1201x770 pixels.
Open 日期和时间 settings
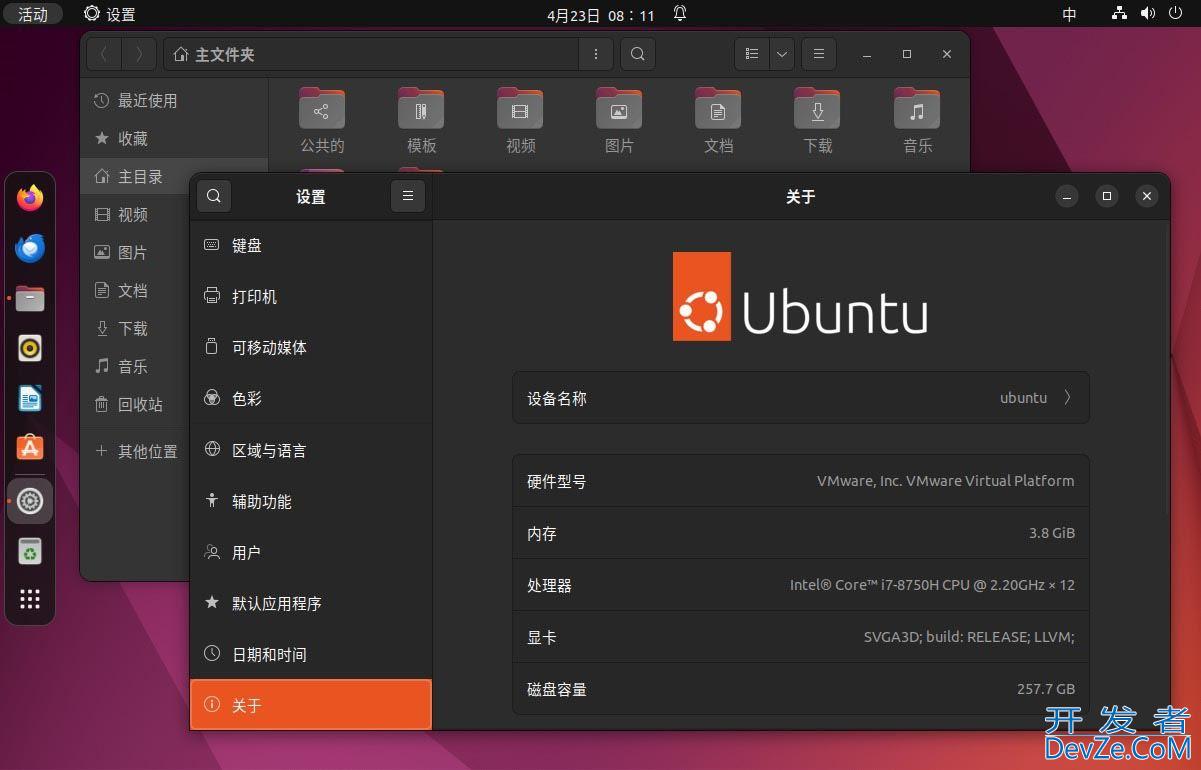pos(311,654)
